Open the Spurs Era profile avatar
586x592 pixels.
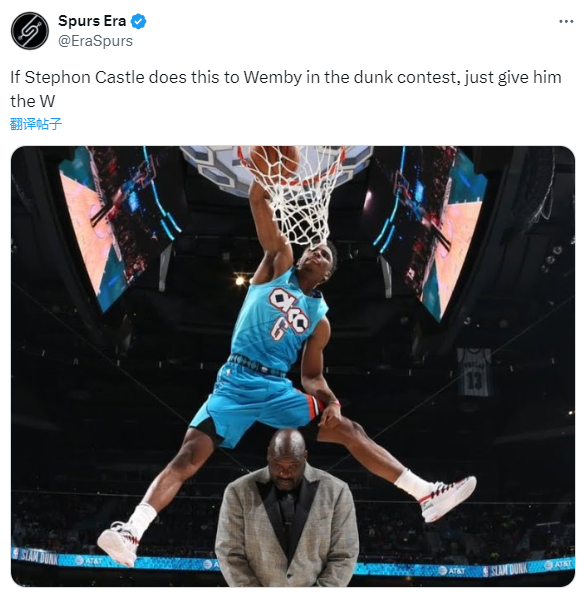(x=30, y=31)
